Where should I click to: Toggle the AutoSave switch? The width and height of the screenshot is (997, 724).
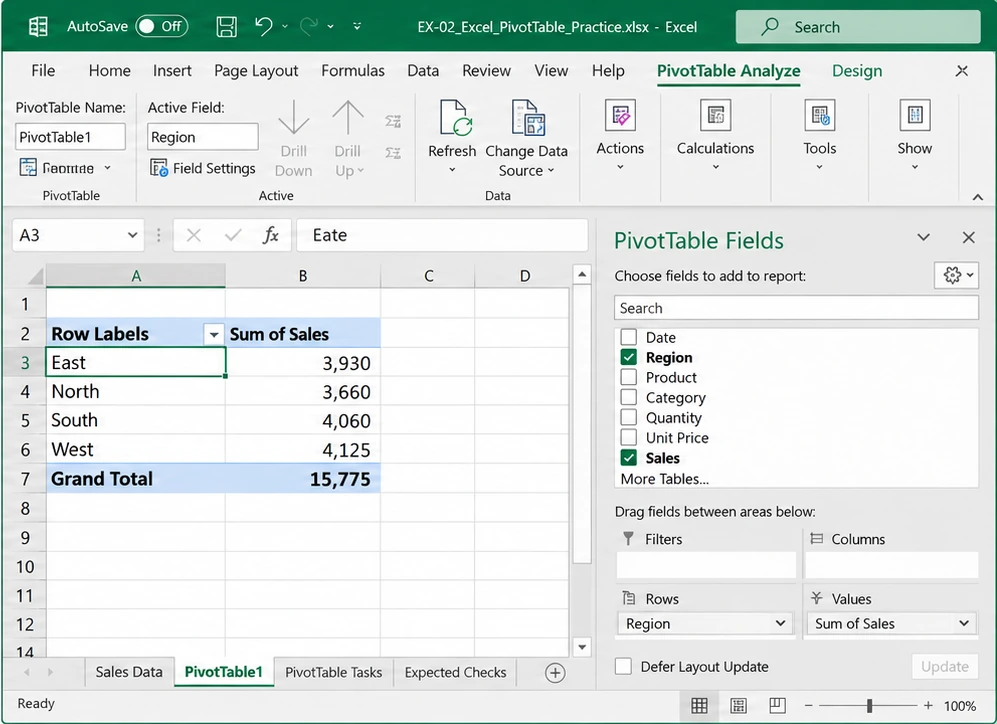[162, 26]
